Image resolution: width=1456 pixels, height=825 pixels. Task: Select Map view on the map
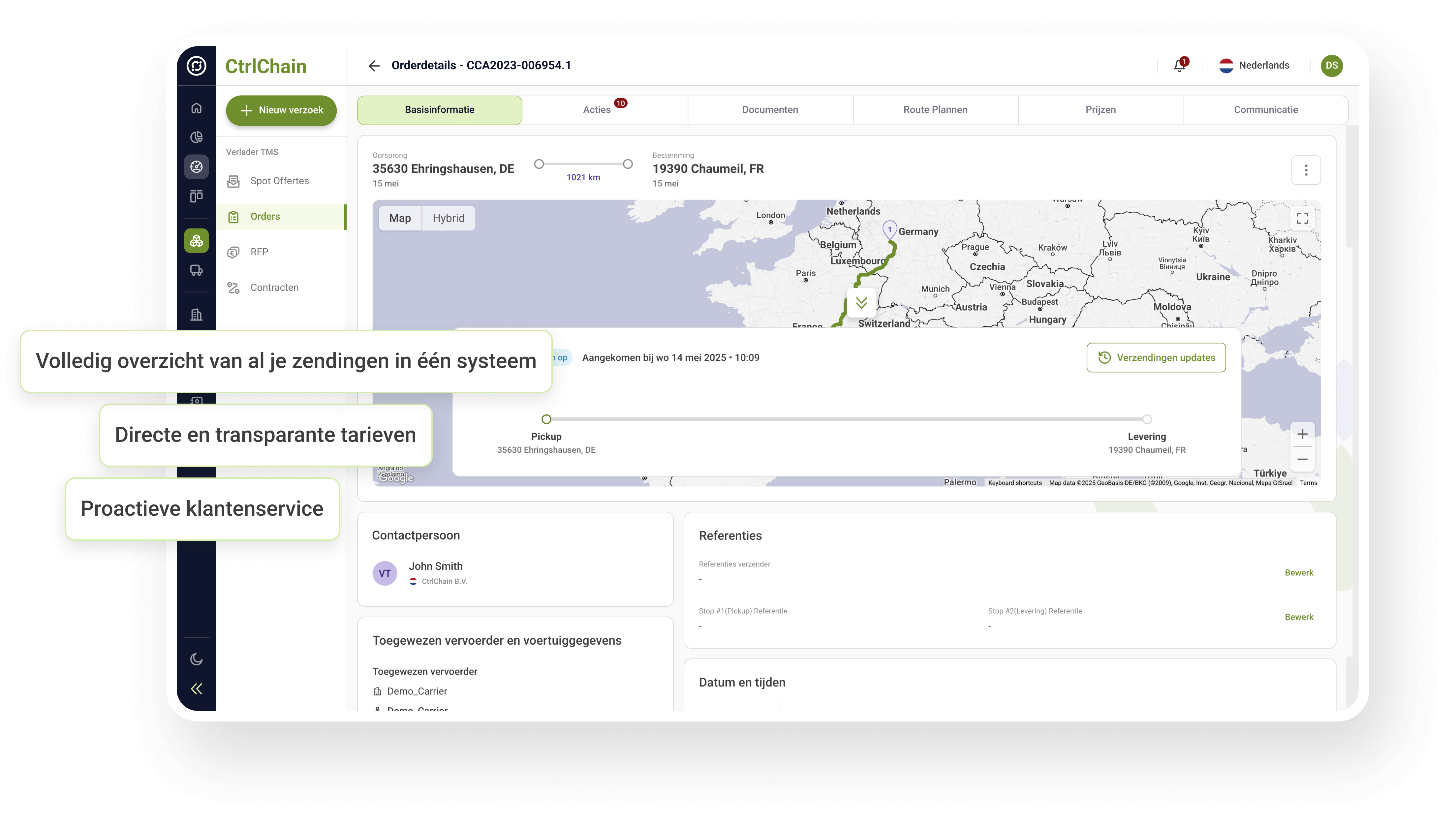click(400, 218)
